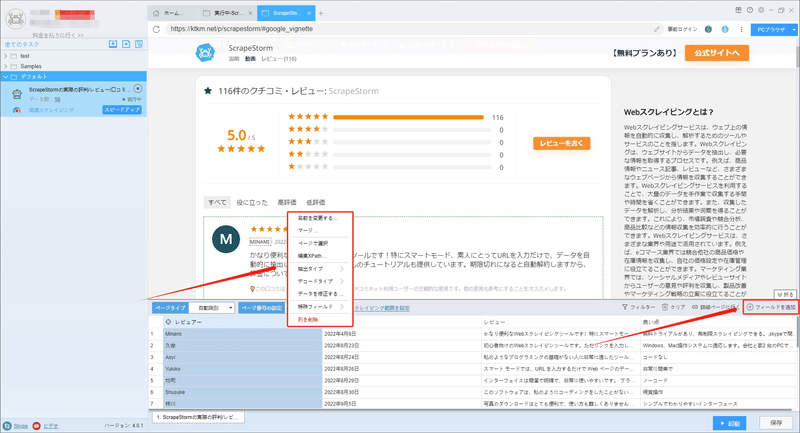This screenshot has height=433, width=800.
Task: Click the new folder icon in task header
Action: pos(126,44)
